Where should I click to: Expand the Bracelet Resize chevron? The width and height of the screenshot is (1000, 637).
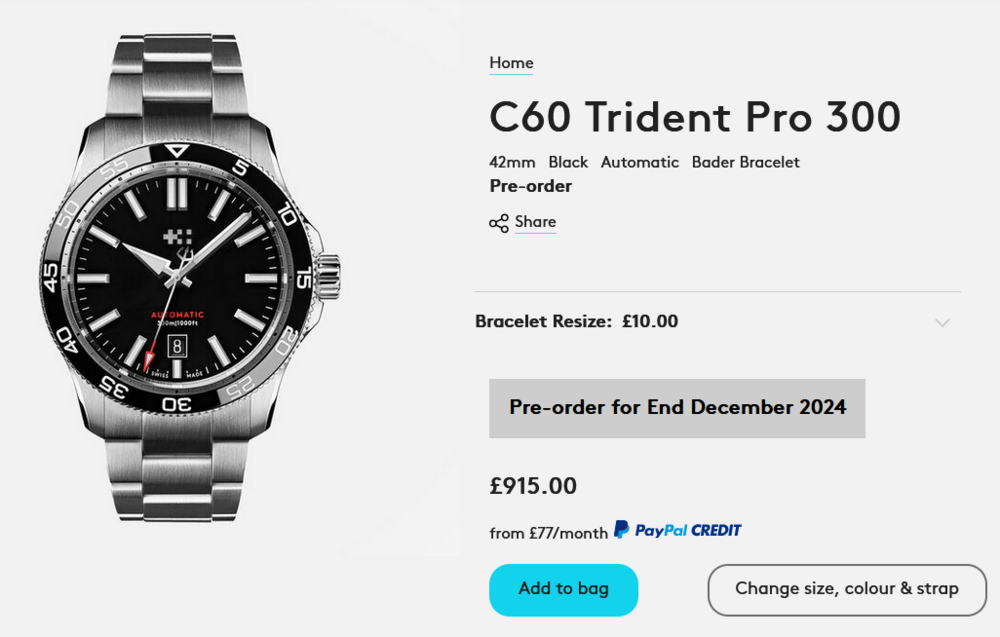tap(941, 322)
